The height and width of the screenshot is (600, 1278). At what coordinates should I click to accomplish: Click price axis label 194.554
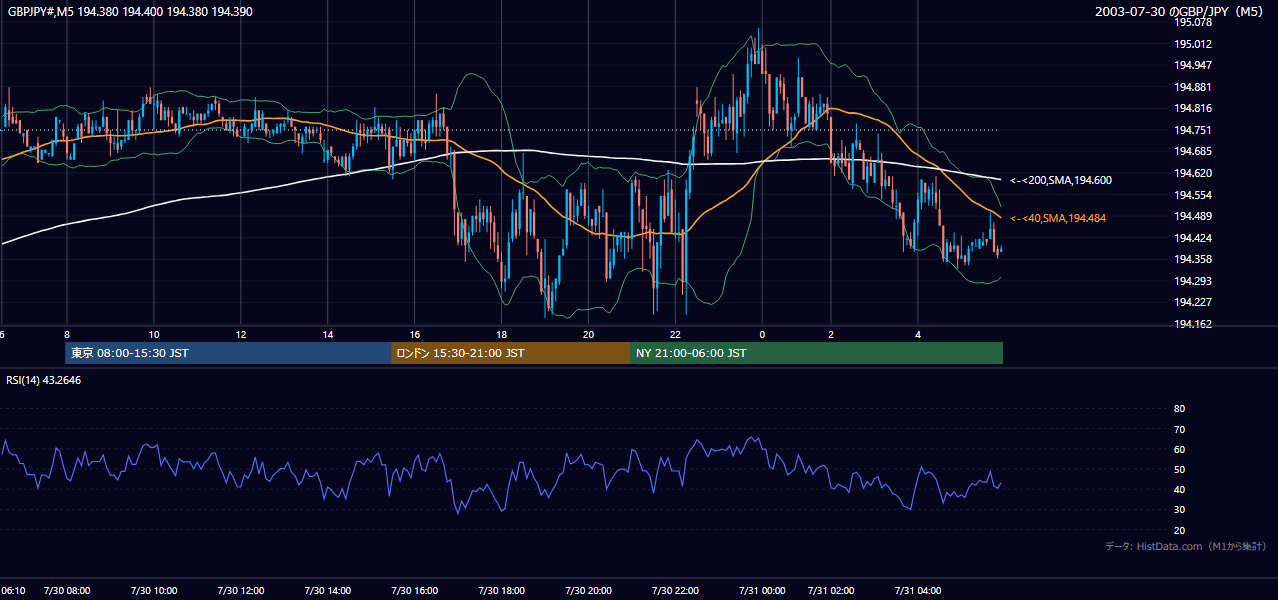[x=1193, y=195]
